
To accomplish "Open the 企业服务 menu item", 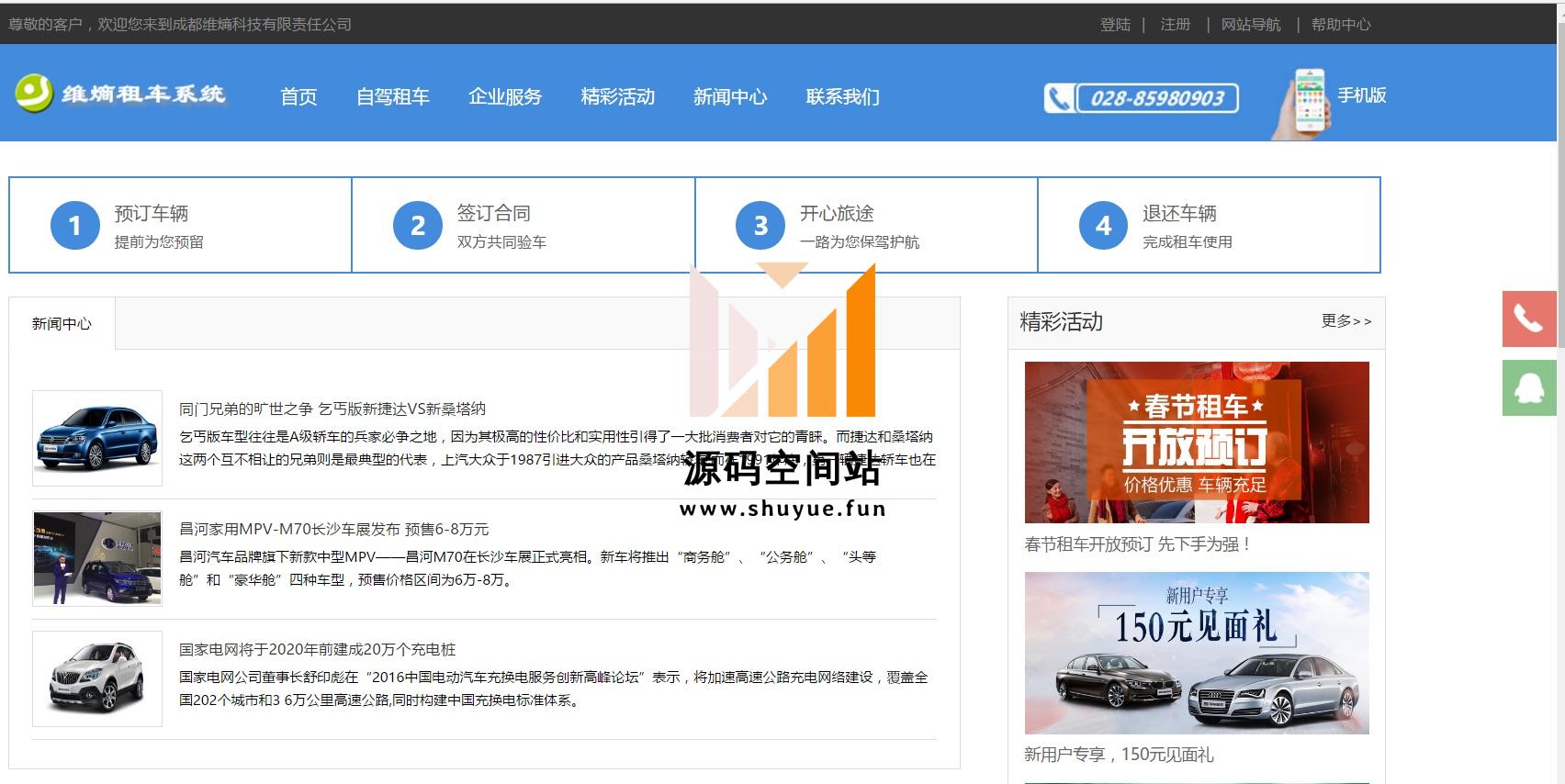I will point(505,96).
